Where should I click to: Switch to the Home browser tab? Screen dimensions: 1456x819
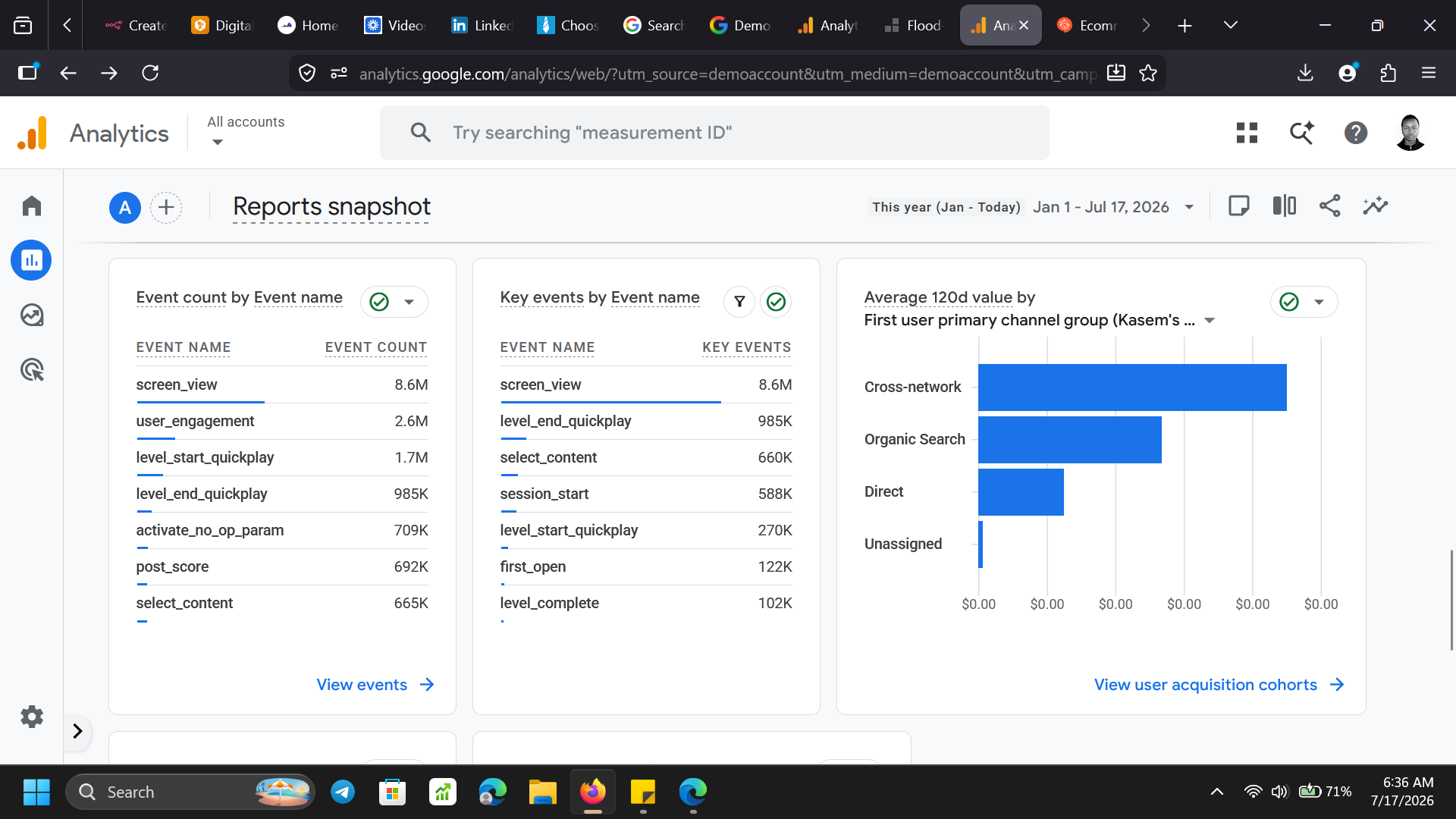[x=309, y=25]
